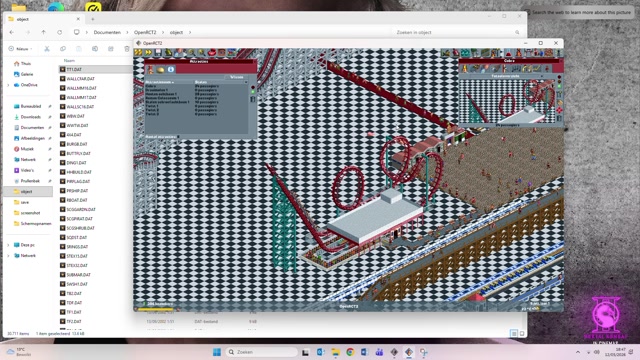The height and width of the screenshot is (360, 640).
Task: Open Cobra graphs tab
Action: click(x=537, y=69)
